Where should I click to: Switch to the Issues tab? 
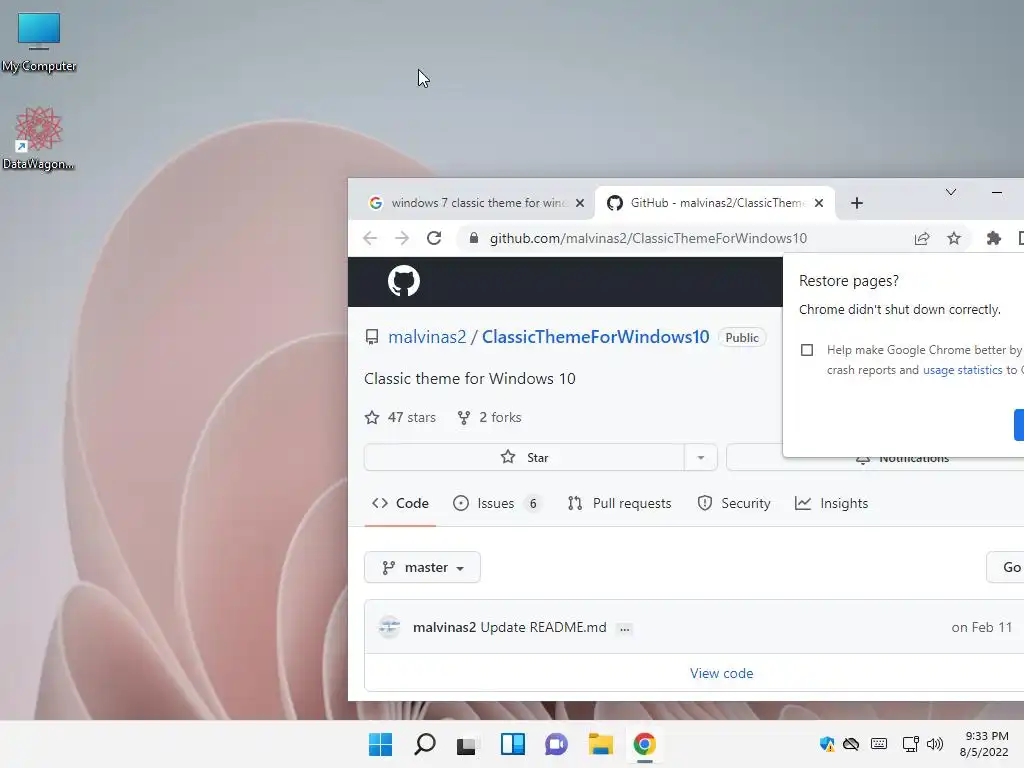click(x=497, y=504)
